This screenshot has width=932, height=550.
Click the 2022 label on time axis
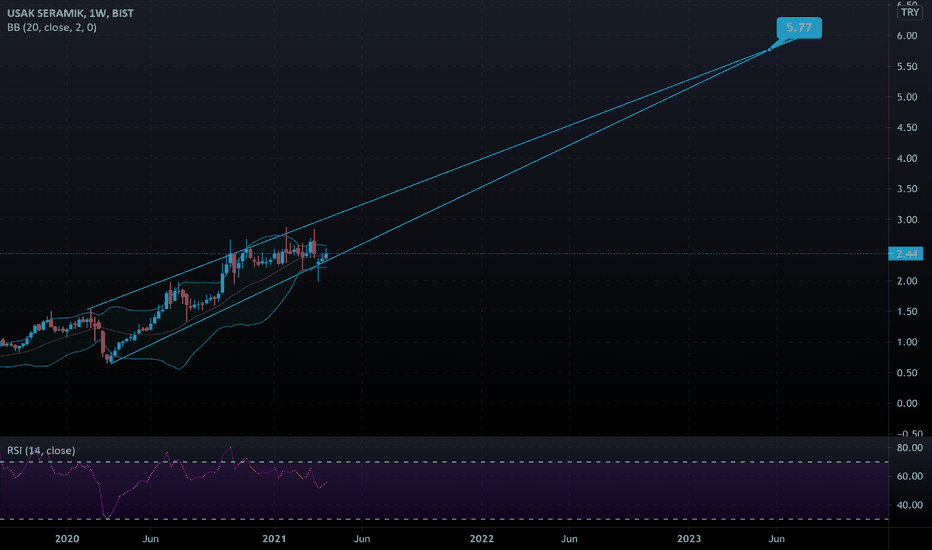(481, 539)
